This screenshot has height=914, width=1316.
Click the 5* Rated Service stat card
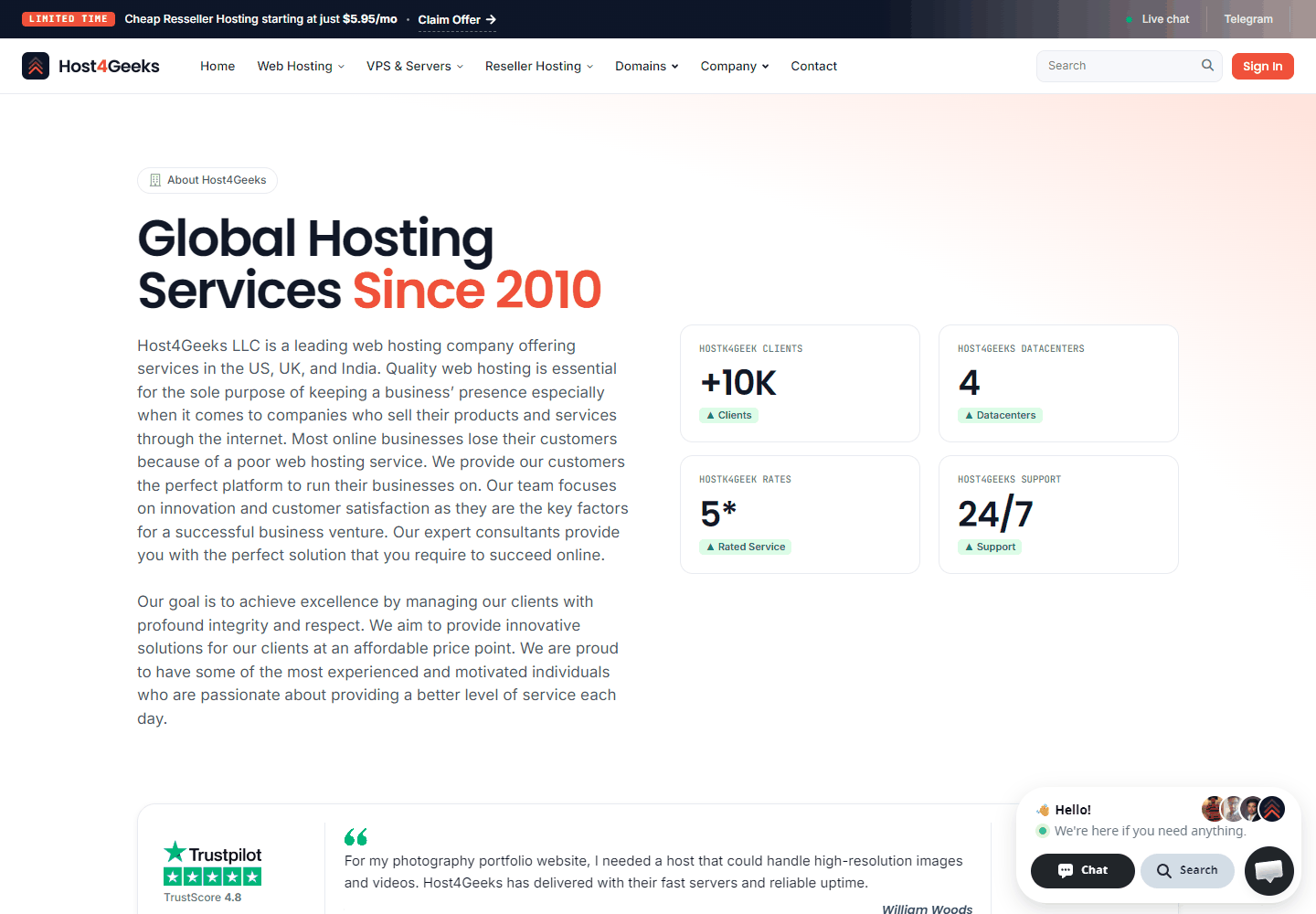[800, 515]
